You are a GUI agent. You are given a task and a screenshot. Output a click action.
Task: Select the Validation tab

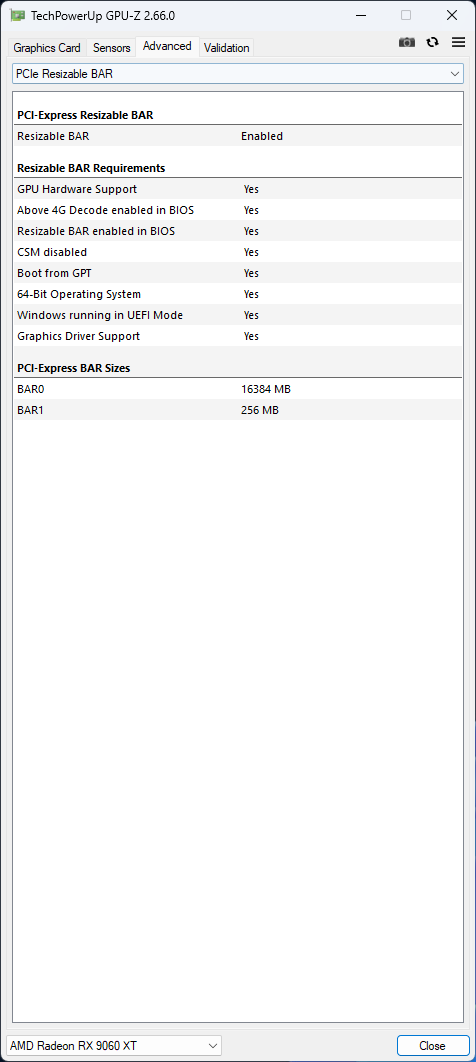pos(226,47)
